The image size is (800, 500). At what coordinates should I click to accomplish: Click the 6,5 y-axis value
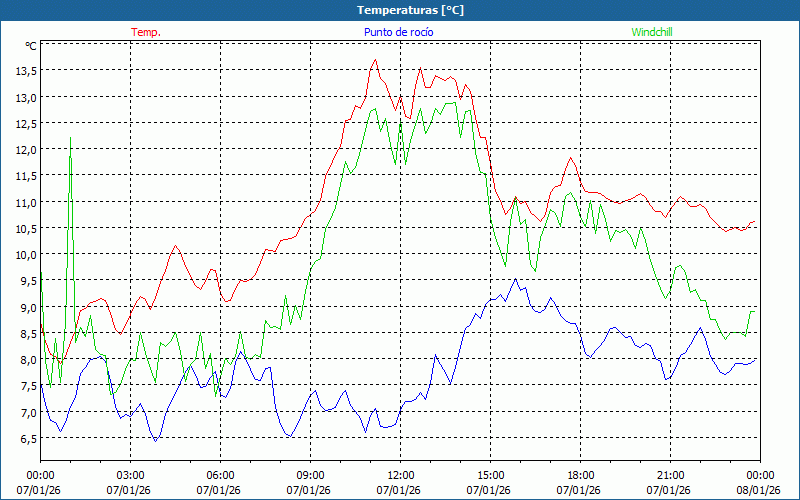(25, 438)
